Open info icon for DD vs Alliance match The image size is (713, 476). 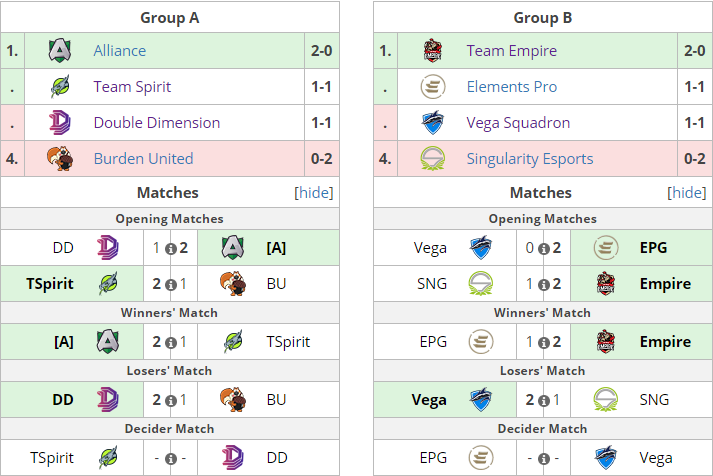pos(171,249)
